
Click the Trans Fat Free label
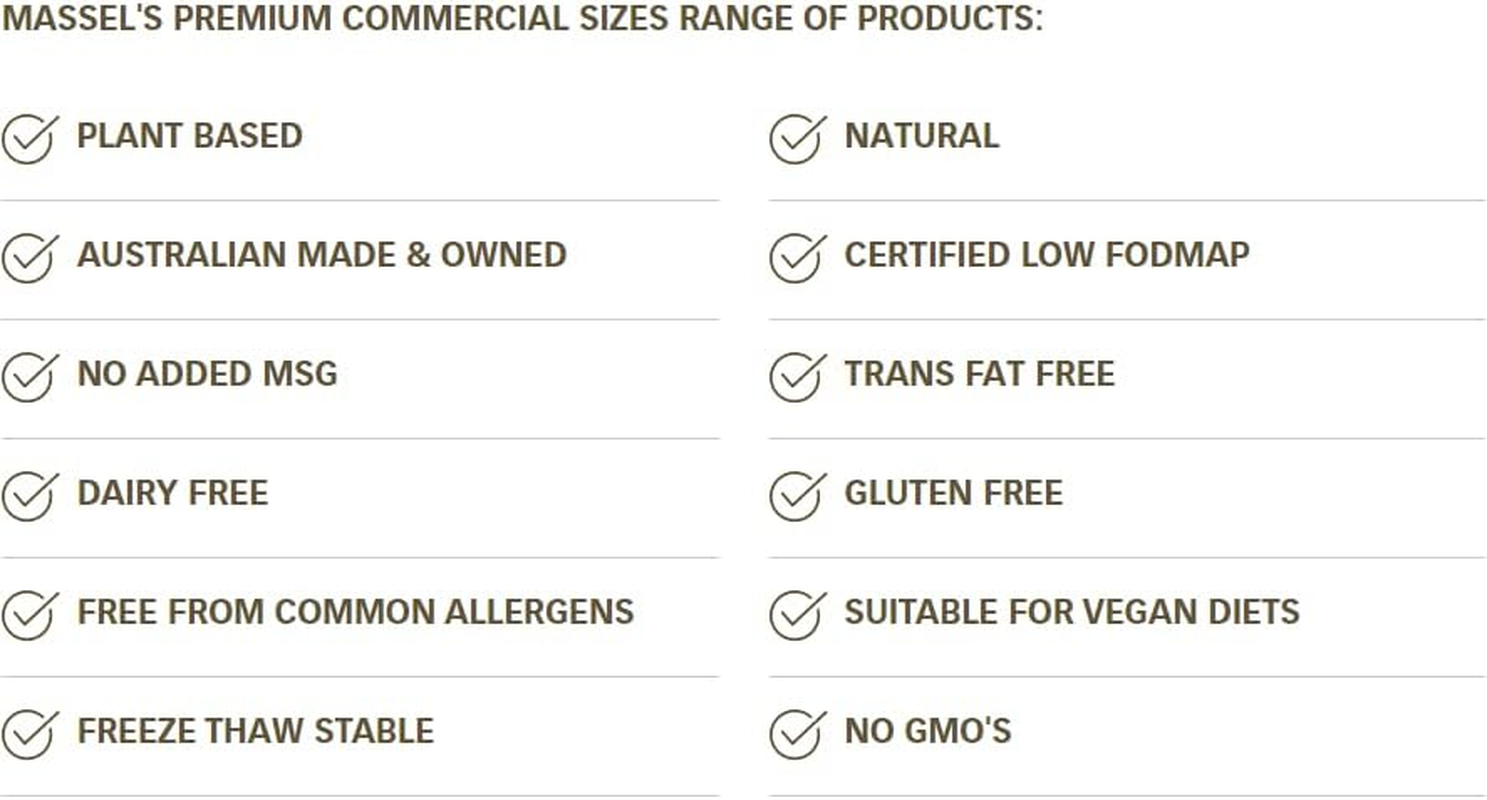[x=979, y=374]
